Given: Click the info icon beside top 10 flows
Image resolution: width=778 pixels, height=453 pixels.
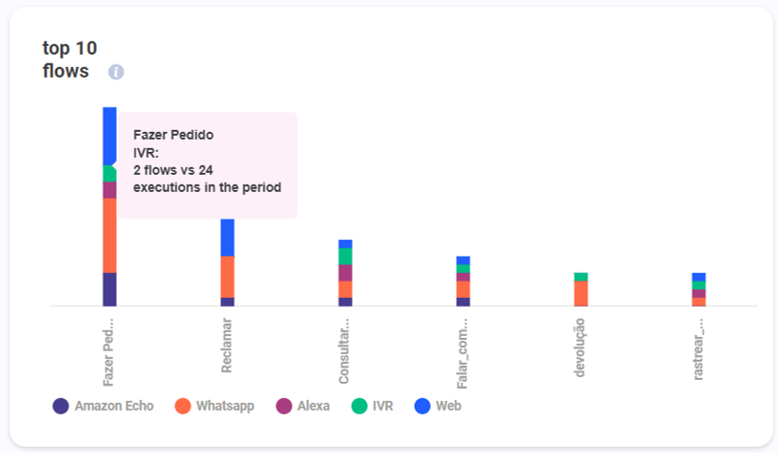Looking at the screenshot, I should click(116, 72).
